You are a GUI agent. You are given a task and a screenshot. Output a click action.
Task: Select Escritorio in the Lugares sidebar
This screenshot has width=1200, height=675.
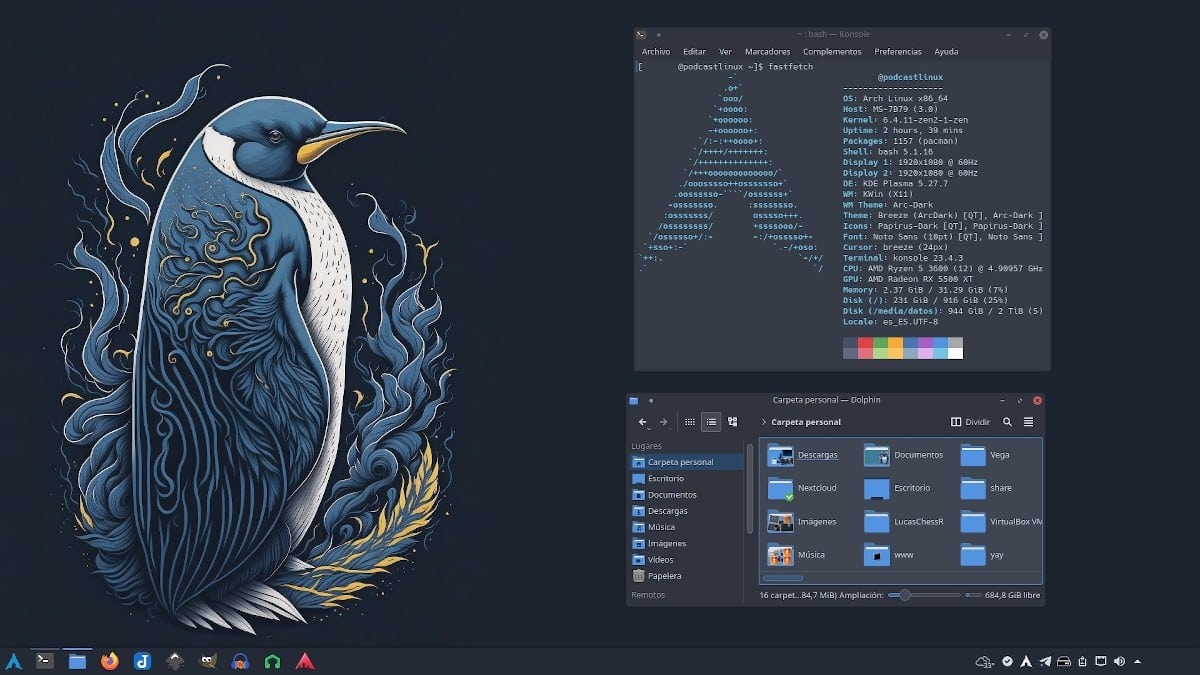(x=687, y=478)
